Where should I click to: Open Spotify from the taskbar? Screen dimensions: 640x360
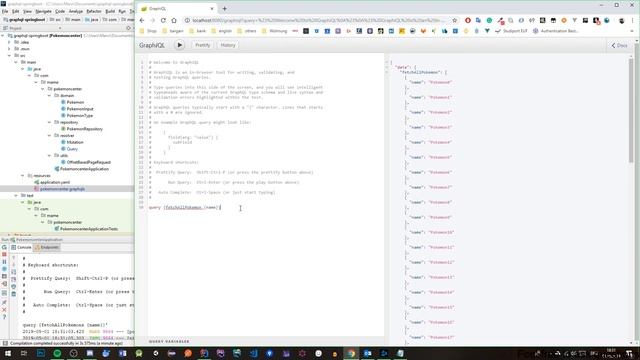point(57,353)
